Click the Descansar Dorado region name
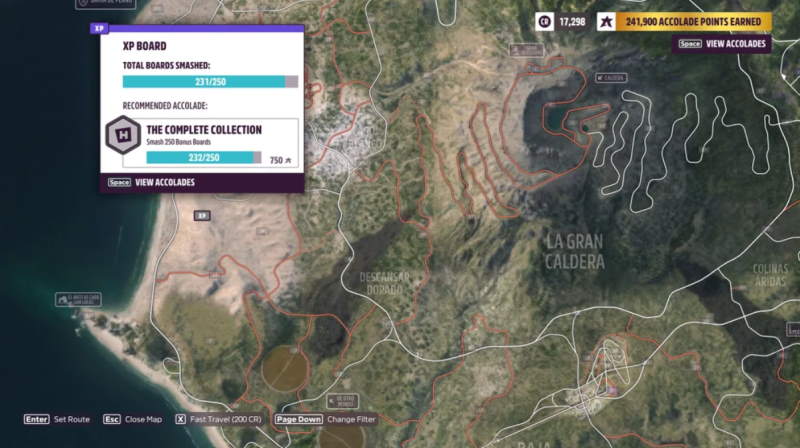 click(x=384, y=284)
